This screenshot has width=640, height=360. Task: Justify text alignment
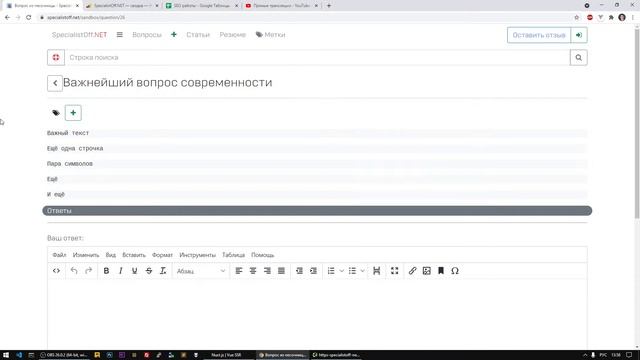281,271
